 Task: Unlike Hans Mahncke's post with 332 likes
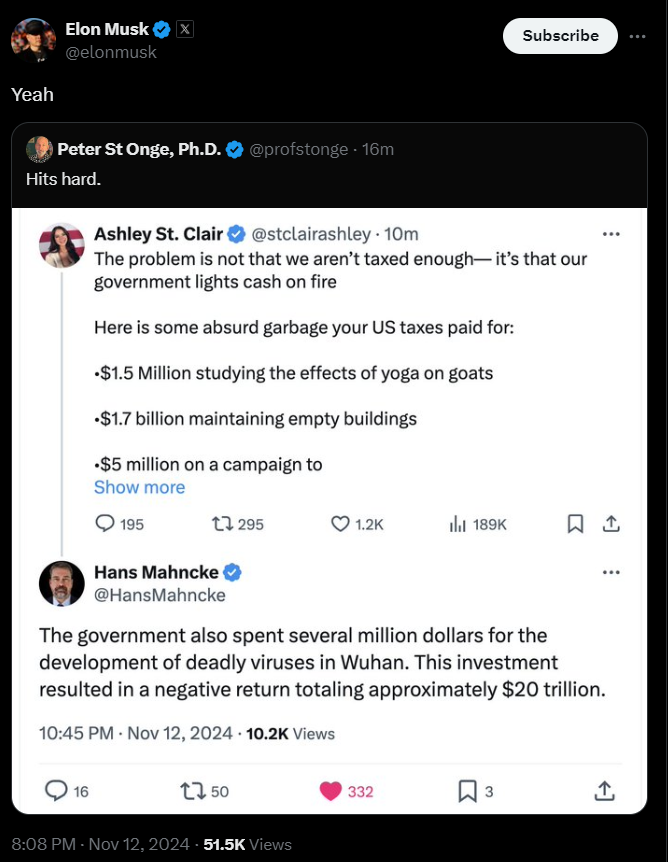[x=331, y=791]
